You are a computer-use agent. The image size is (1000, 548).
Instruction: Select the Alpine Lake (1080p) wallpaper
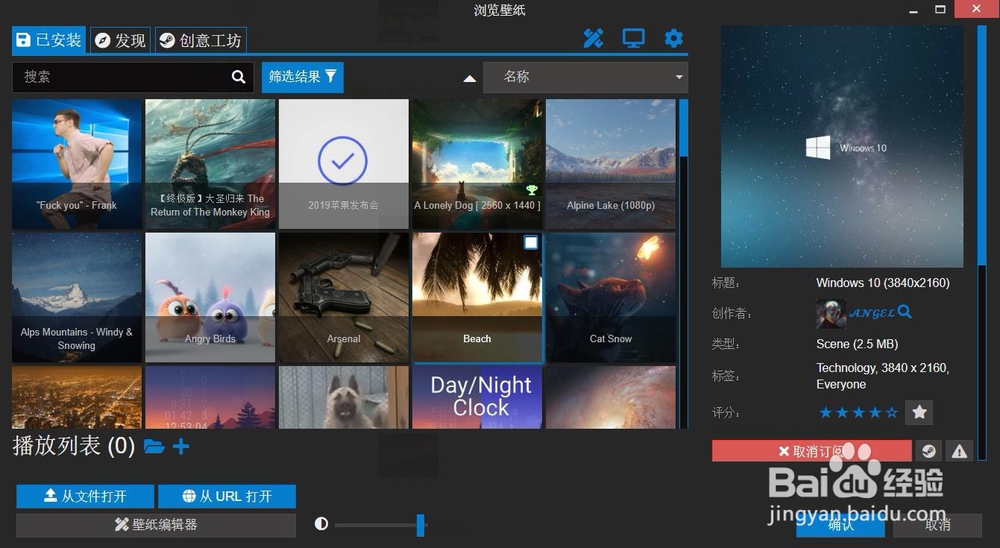click(610, 164)
